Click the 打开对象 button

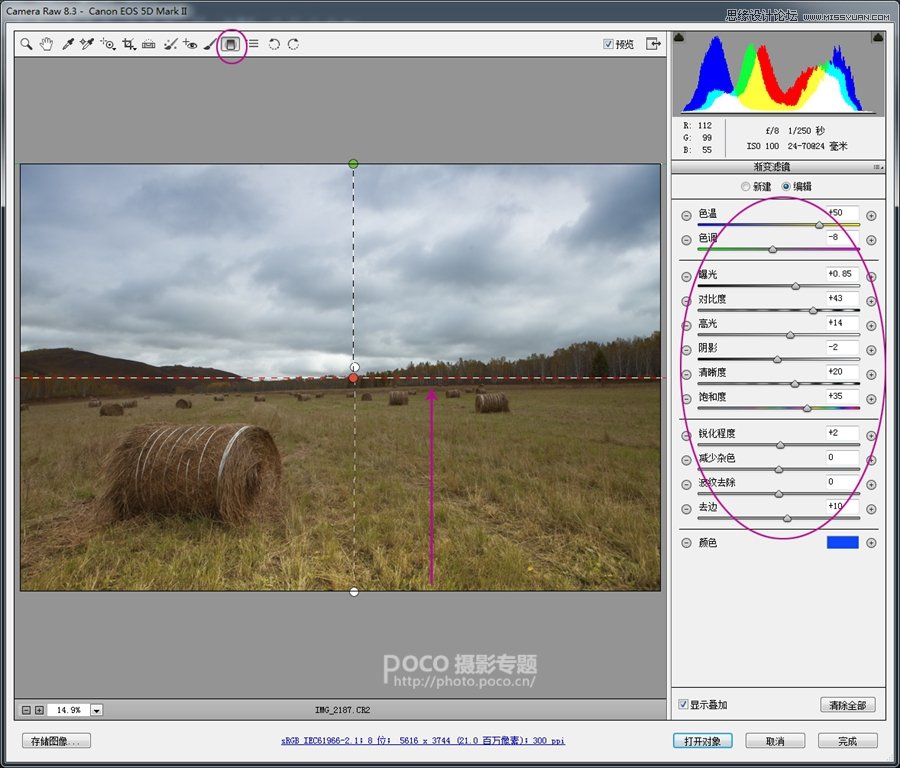point(702,741)
